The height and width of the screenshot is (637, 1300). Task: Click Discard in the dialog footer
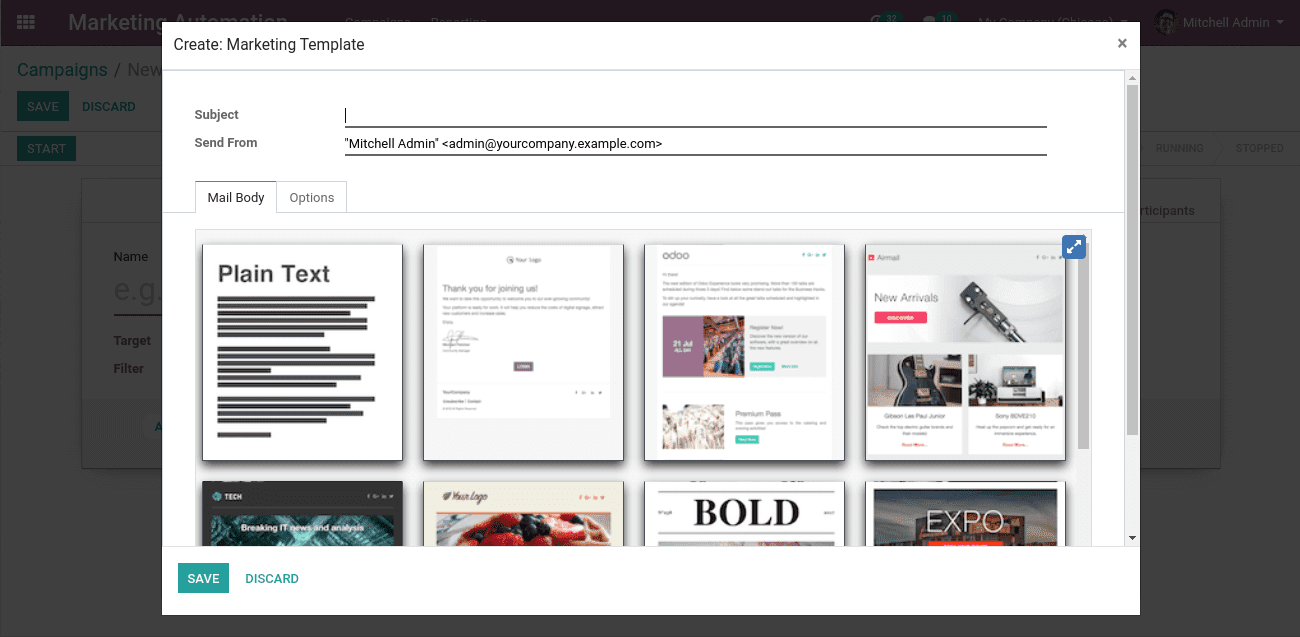(x=272, y=578)
